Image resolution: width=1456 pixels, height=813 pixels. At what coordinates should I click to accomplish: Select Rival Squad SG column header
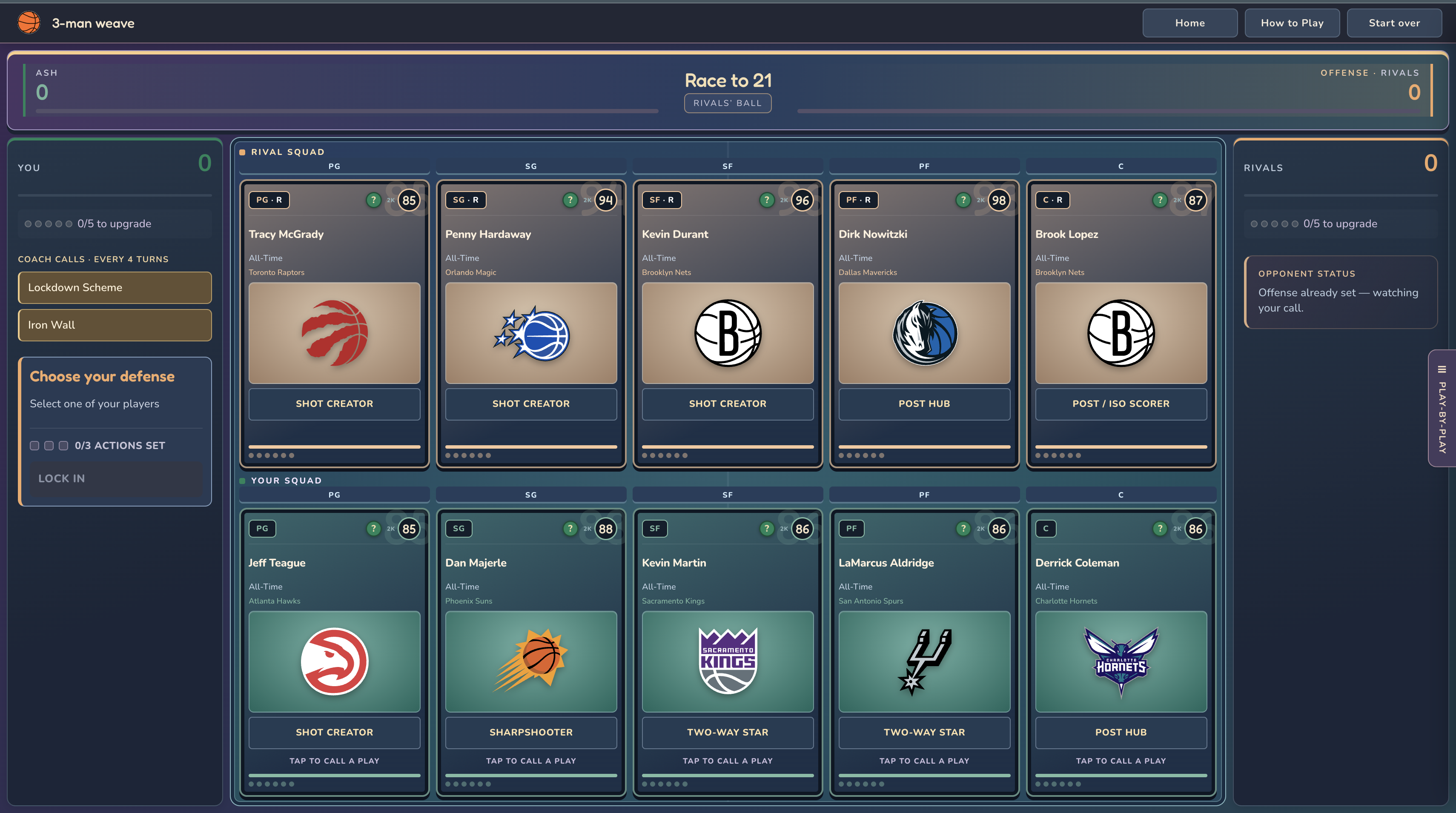coord(531,166)
